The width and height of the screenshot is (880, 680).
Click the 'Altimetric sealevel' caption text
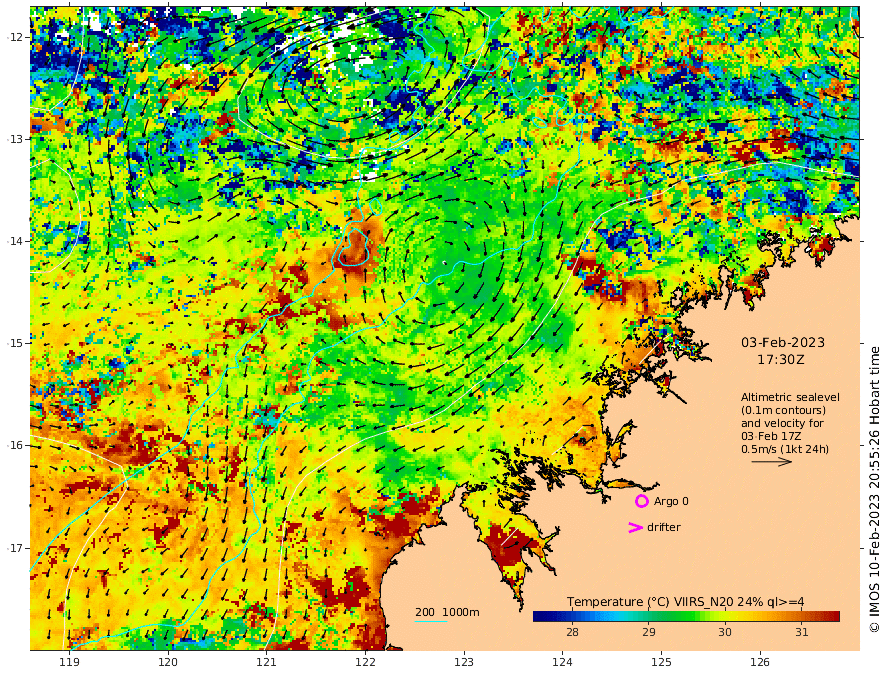(x=790, y=397)
